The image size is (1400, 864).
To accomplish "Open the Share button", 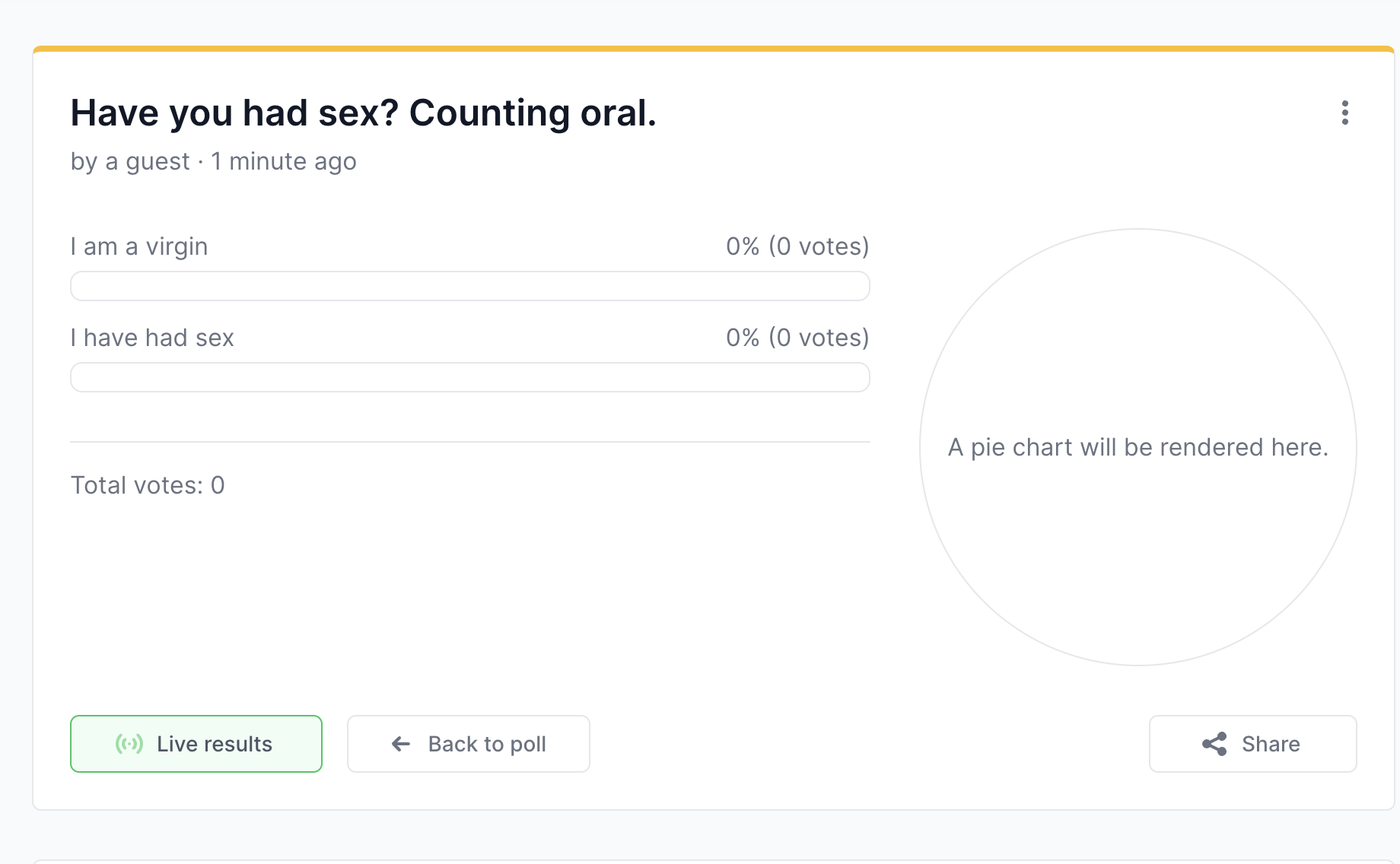I will [x=1253, y=744].
